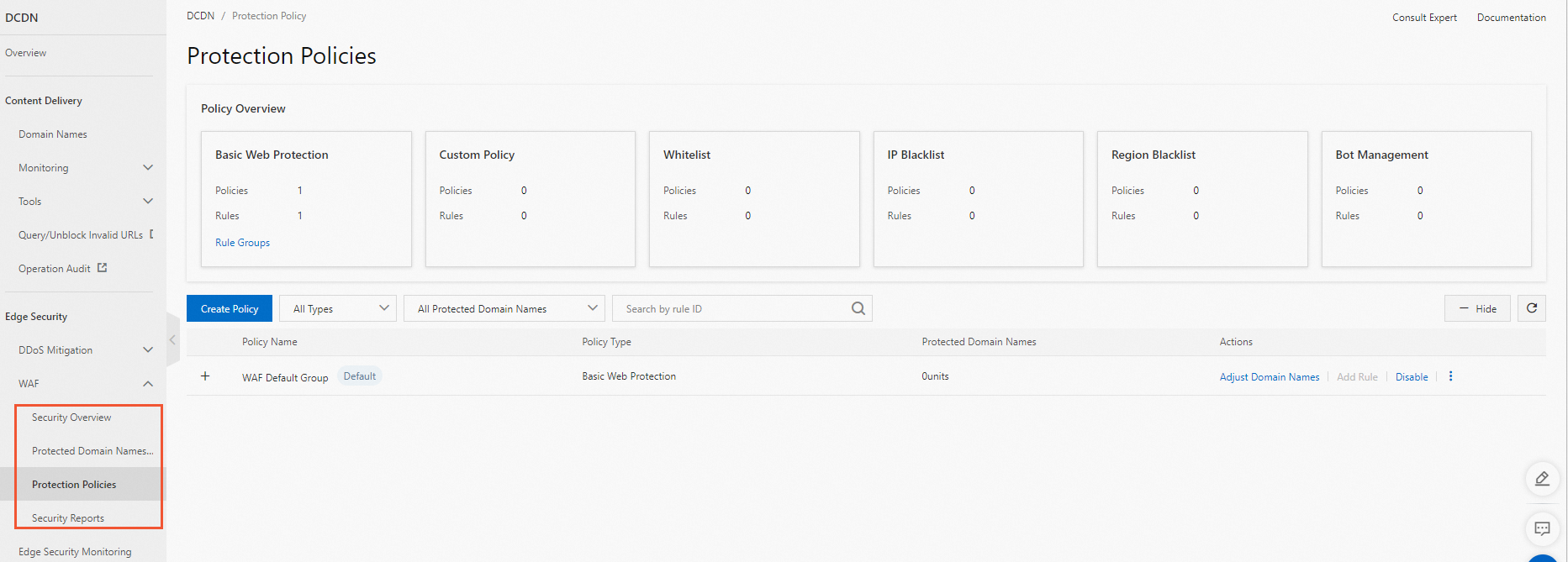
Task: Focus the Search by rule ID field
Action: [x=731, y=308]
